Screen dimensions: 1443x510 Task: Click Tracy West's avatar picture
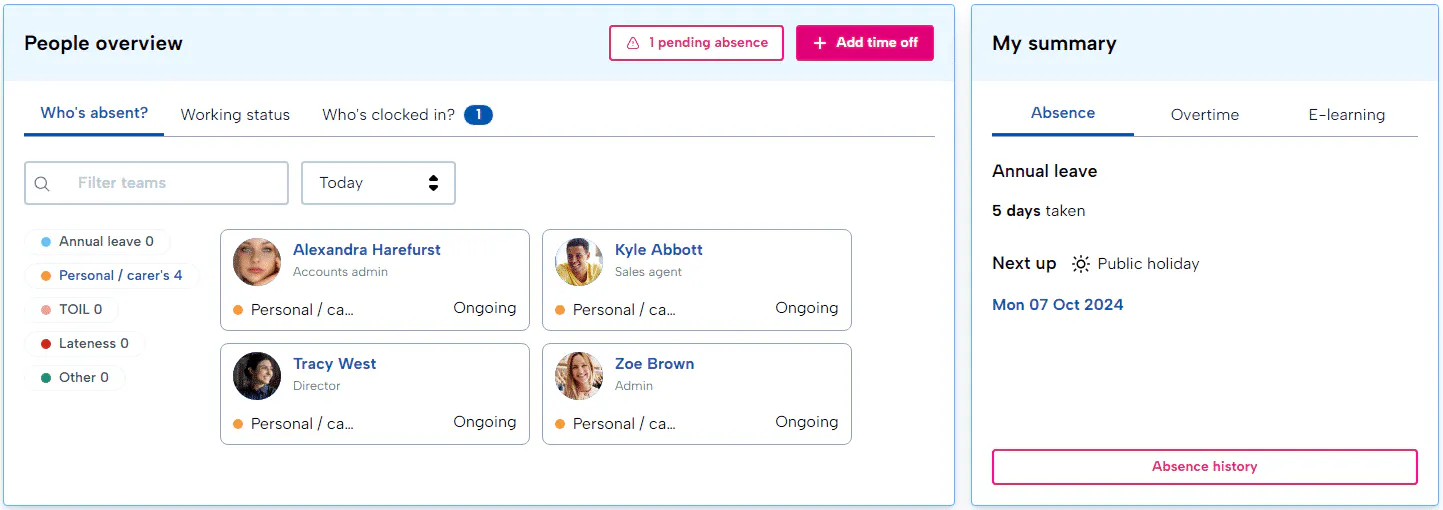(x=257, y=376)
